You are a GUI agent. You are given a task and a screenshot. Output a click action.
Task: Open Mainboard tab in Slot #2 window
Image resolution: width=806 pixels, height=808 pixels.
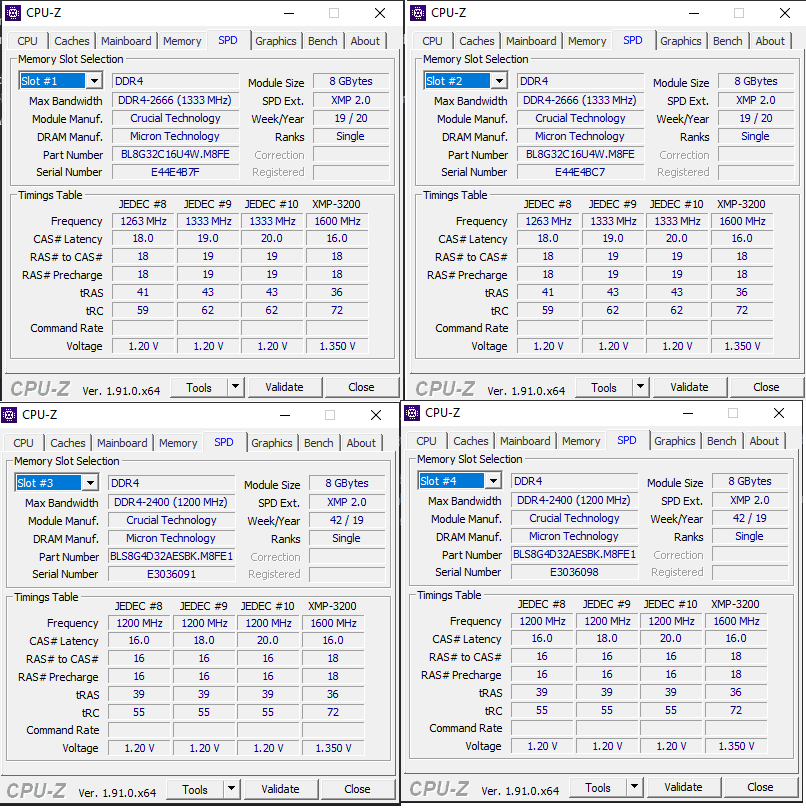pos(531,41)
